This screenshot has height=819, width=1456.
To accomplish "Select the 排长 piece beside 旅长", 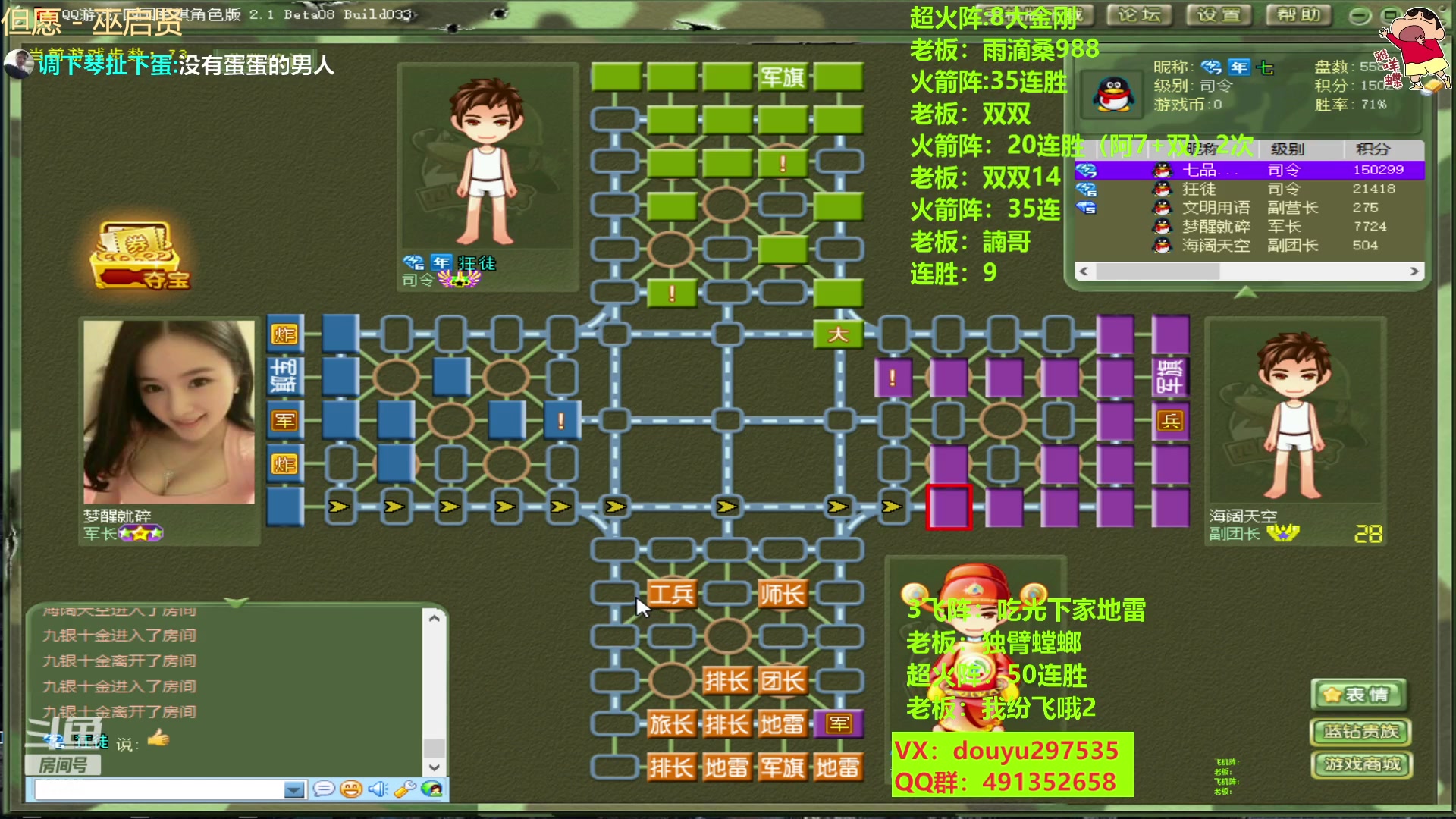I will (726, 724).
